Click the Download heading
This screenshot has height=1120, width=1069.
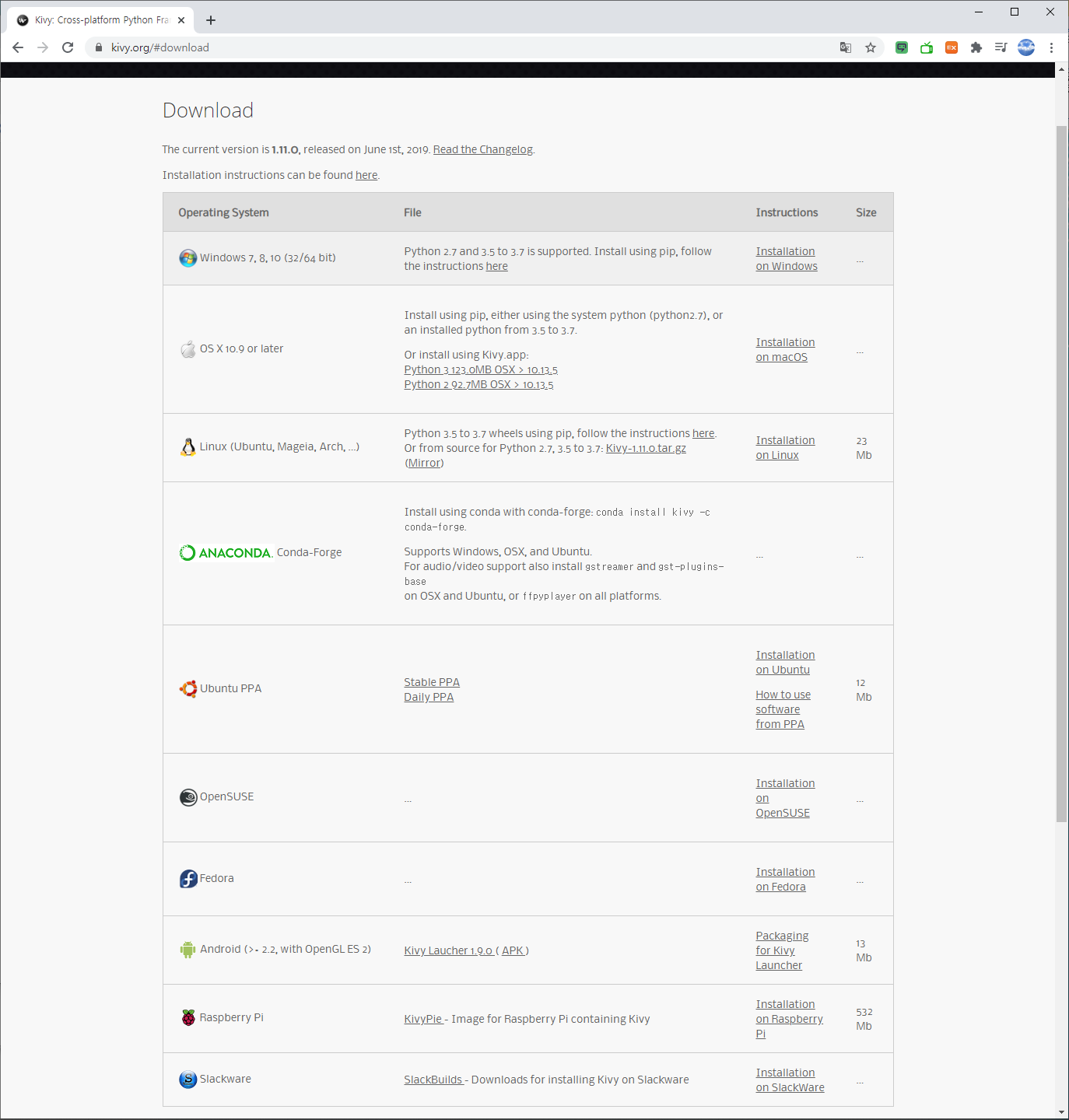pos(208,110)
